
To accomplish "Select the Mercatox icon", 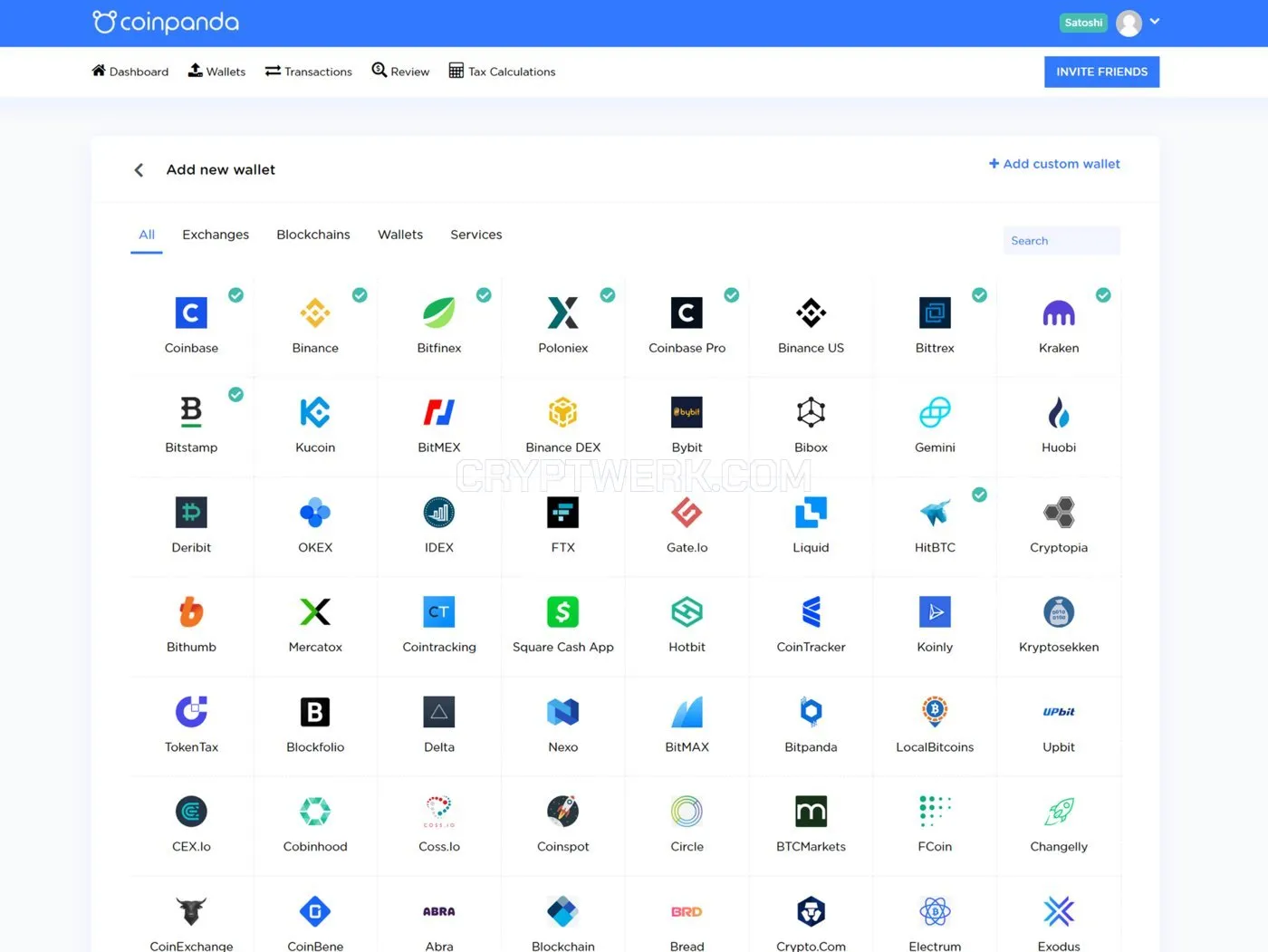I will [315, 612].
